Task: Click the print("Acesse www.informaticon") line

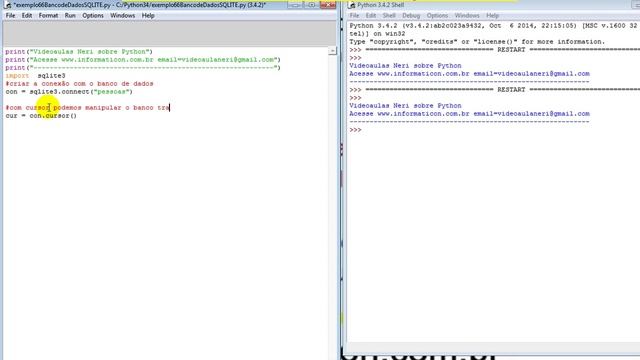Action: point(143,60)
